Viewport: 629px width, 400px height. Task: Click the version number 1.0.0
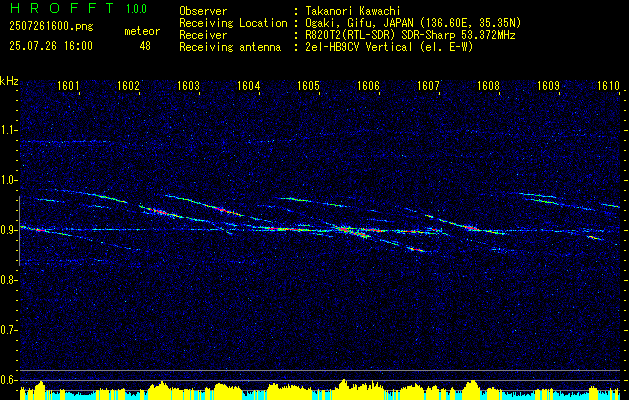click(136, 9)
